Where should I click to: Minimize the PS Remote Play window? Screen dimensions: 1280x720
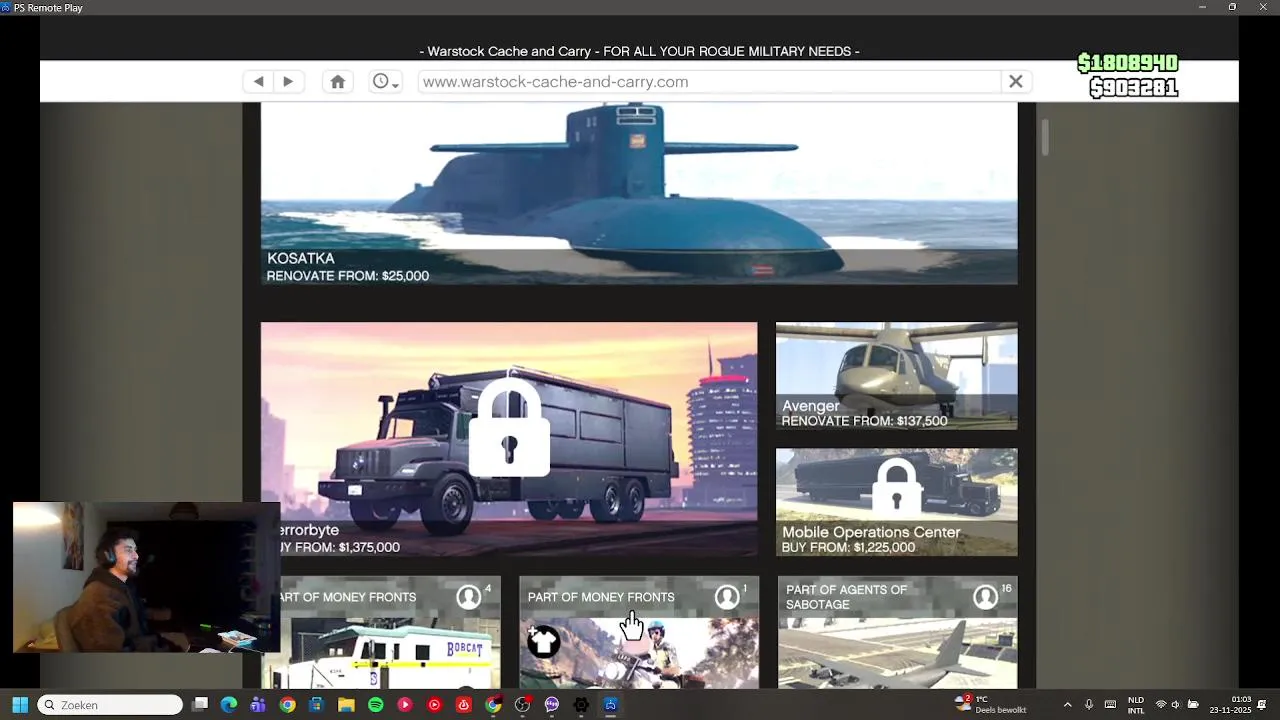point(1202,7)
